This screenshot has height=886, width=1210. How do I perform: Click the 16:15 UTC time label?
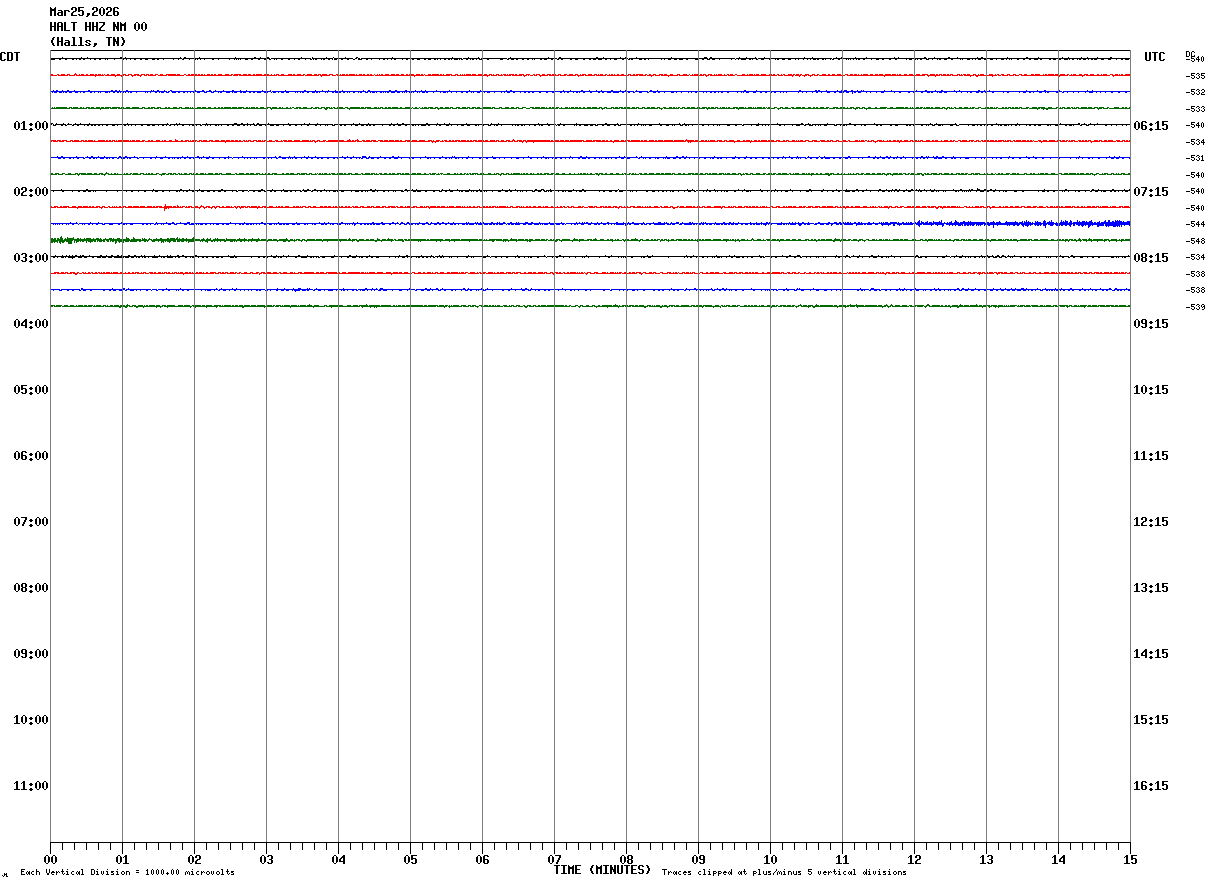(1151, 786)
